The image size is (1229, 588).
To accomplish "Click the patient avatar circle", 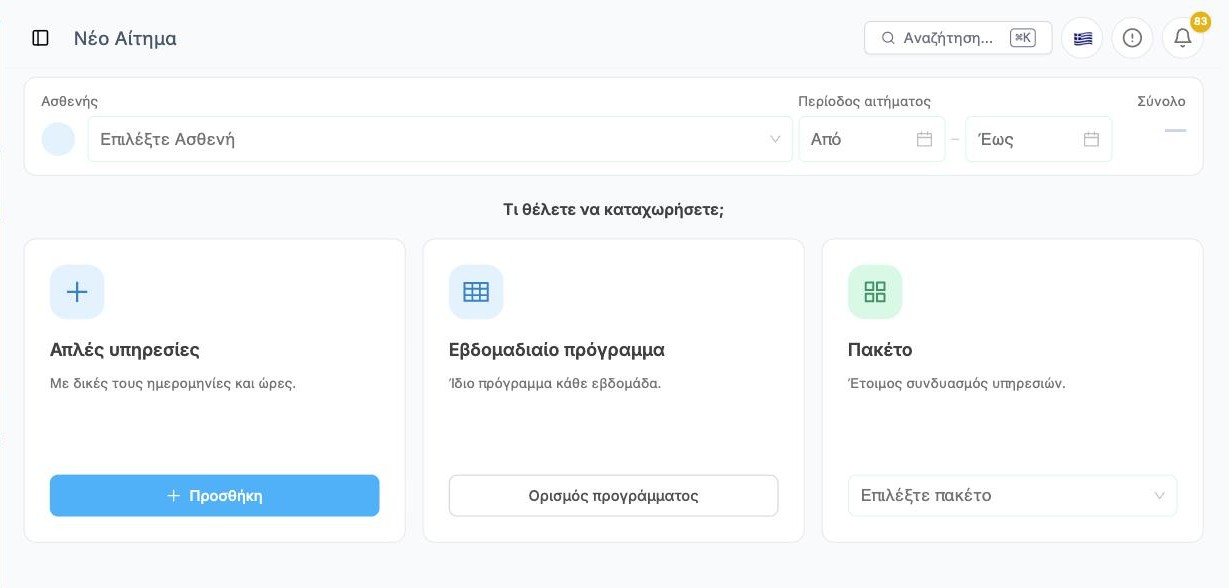I will [x=58, y=139].
